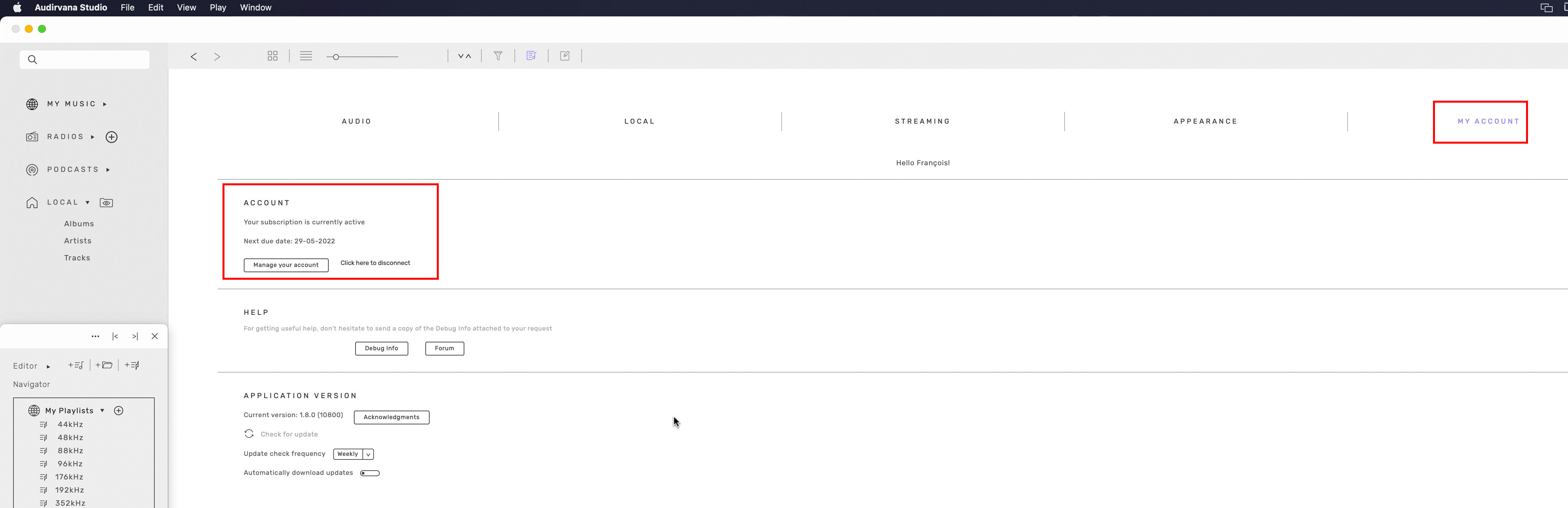
Task: Click the Local folder watch eye icon
Action: pos(106,203)
